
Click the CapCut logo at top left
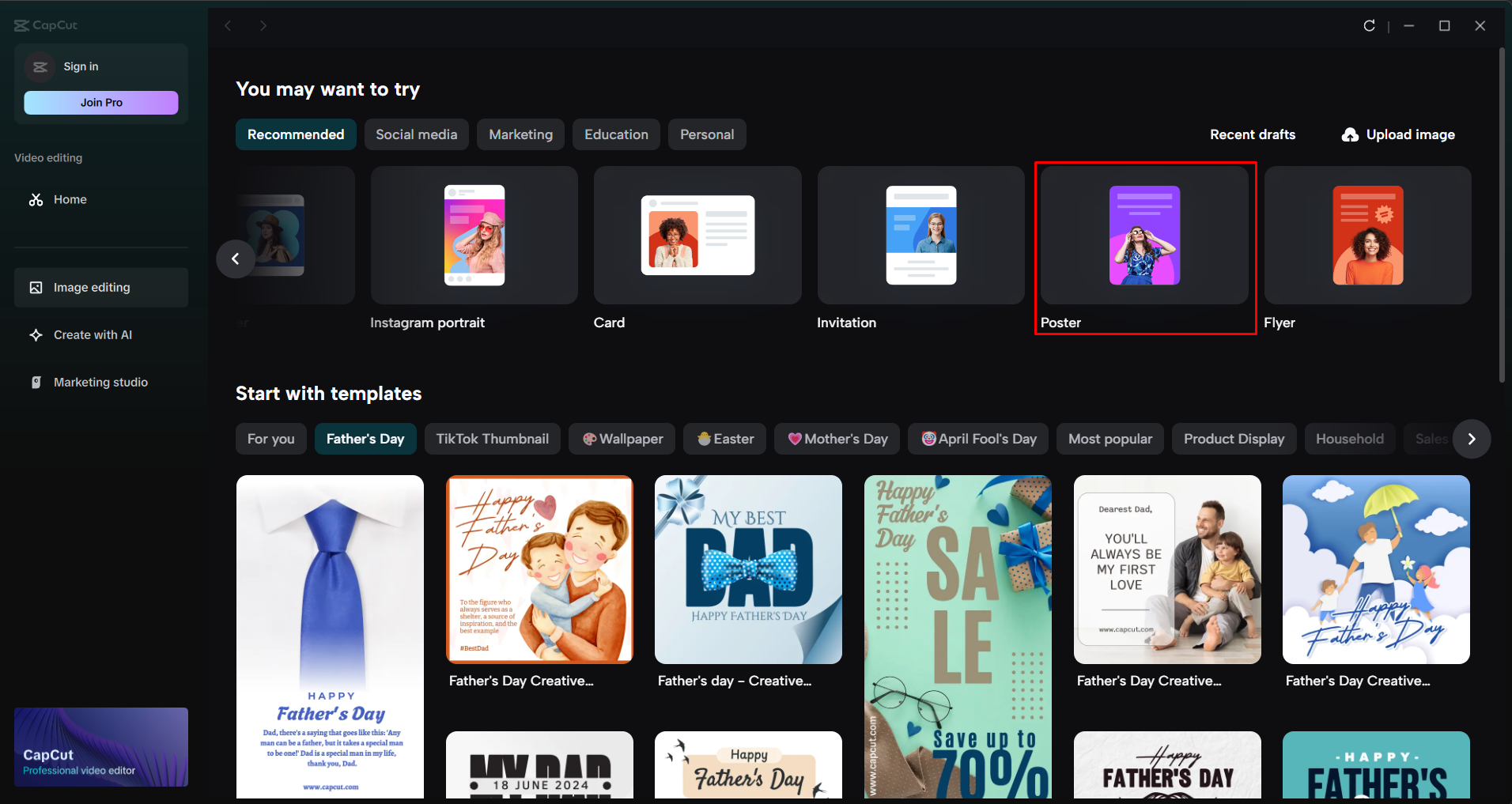pyautogui.click(x=45, y=25)
